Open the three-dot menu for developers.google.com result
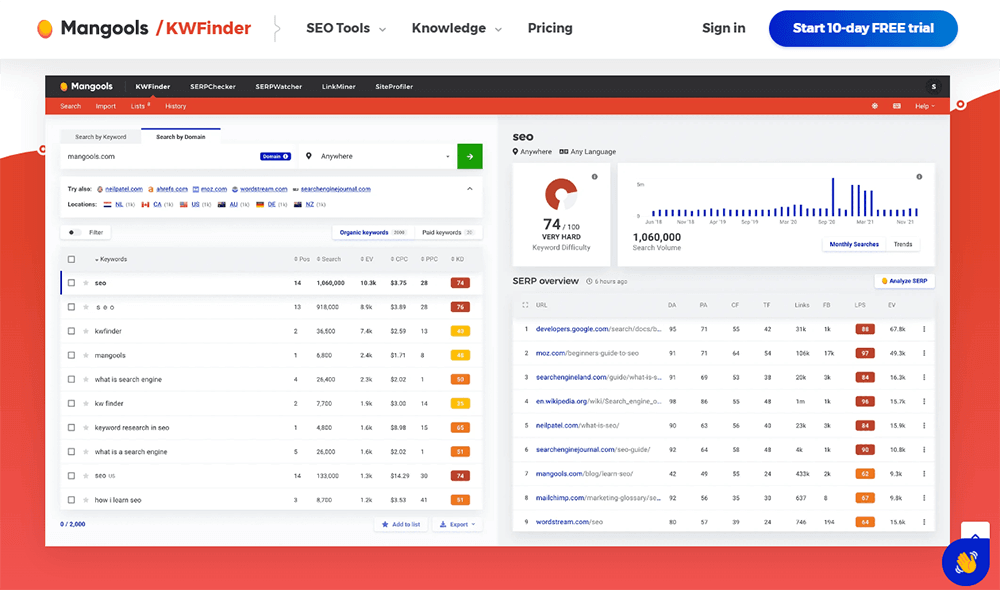Screen dimensions: 1000x590 [x=924, y=329]
